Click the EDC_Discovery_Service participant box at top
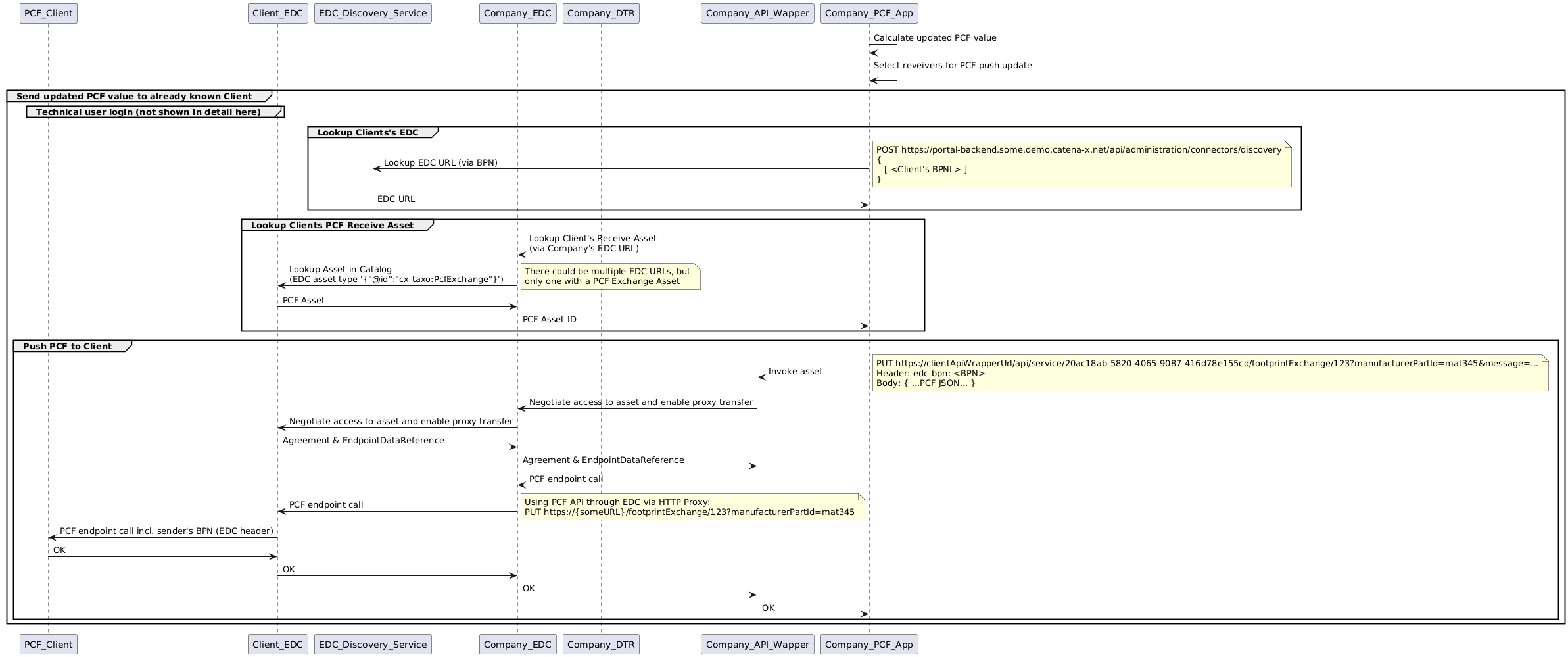 [x=373, y=13]
